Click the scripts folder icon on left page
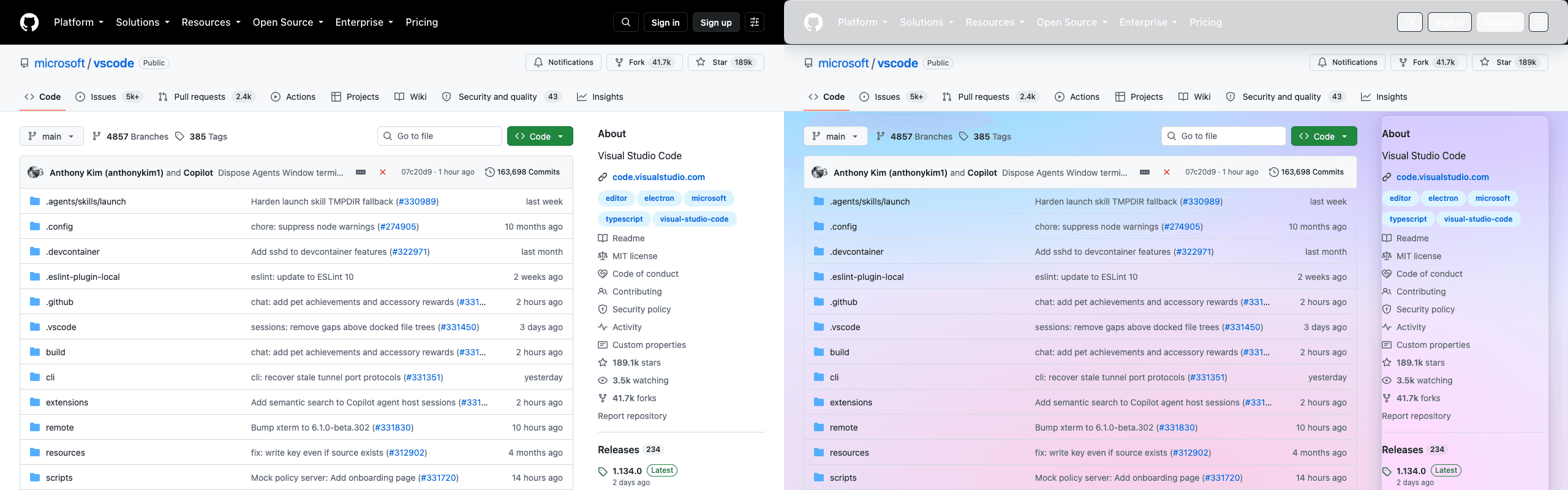The width and height of the screenshot is (1568, 490). click(x=35, y=477)
